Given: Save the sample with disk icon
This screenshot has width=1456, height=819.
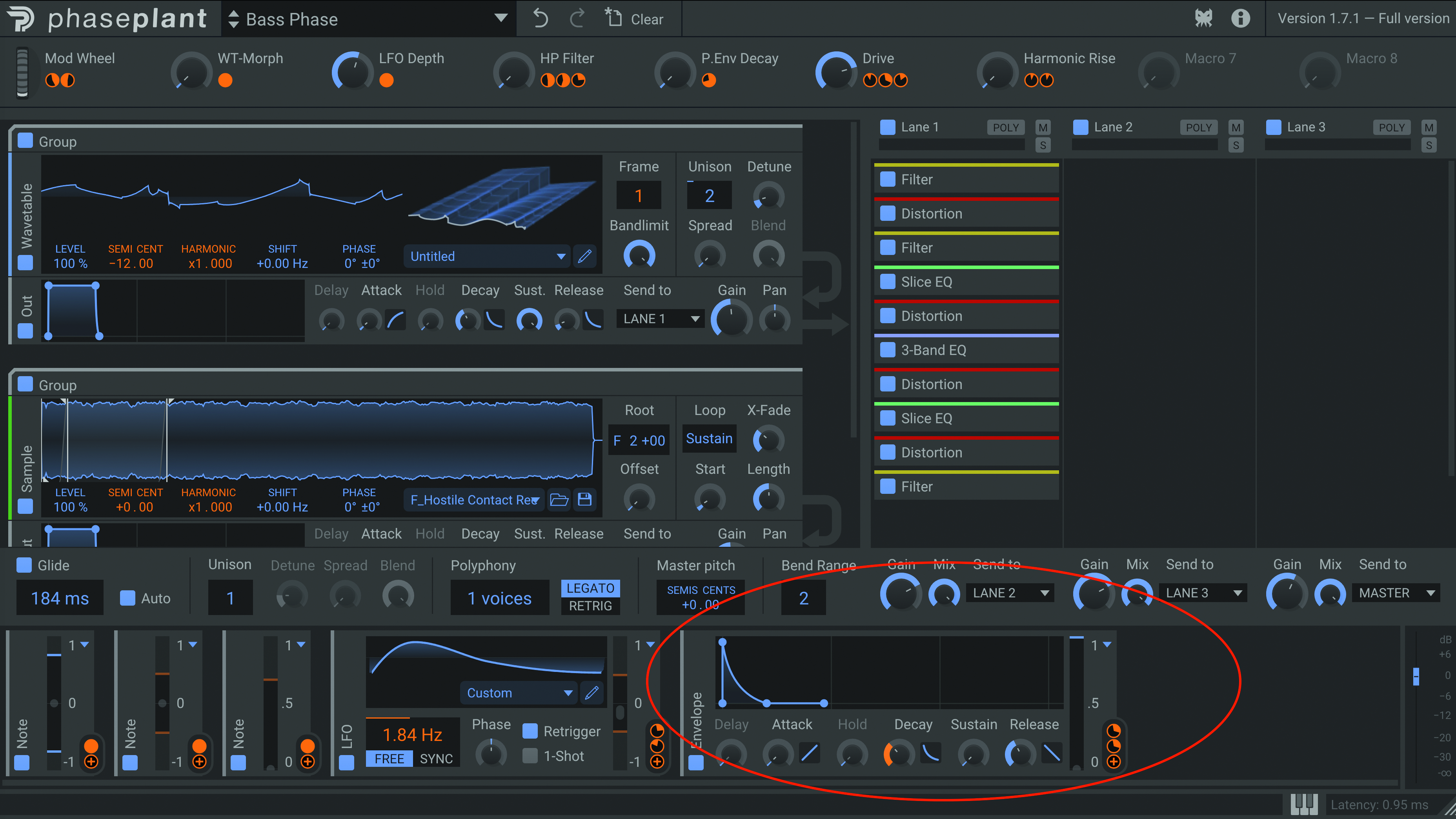Looking at the screenshot, I should (585, 500).
